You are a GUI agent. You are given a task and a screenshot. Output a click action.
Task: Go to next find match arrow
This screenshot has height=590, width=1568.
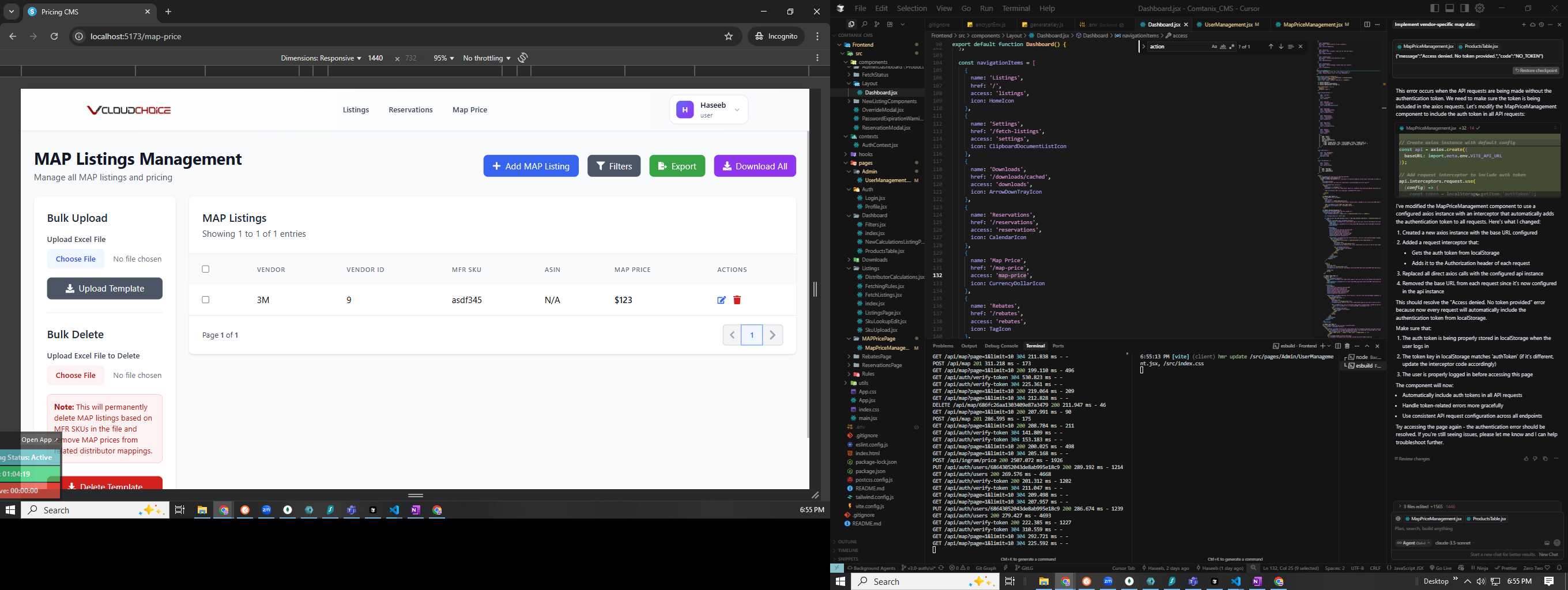(x=1281, y=46)
